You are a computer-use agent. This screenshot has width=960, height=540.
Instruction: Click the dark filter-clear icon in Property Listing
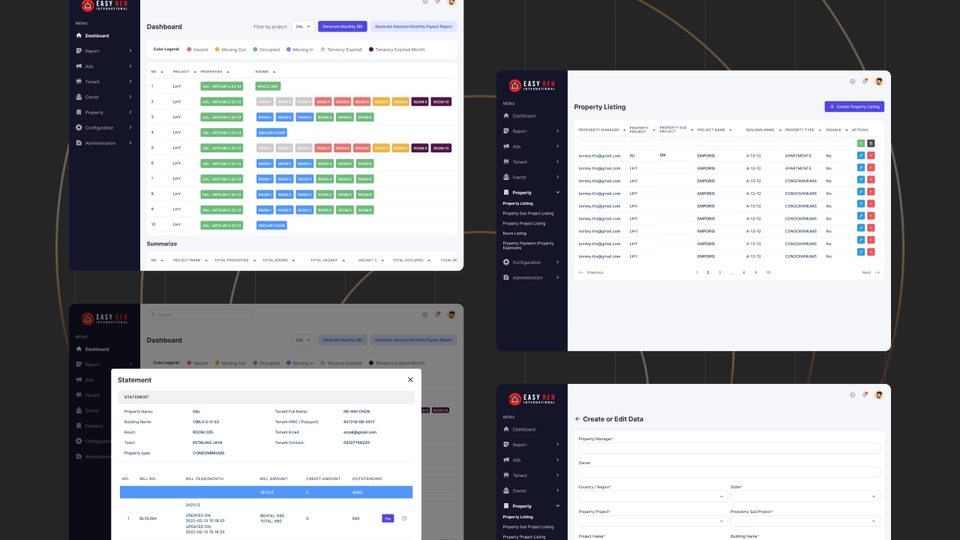click(x=871, y=143)
